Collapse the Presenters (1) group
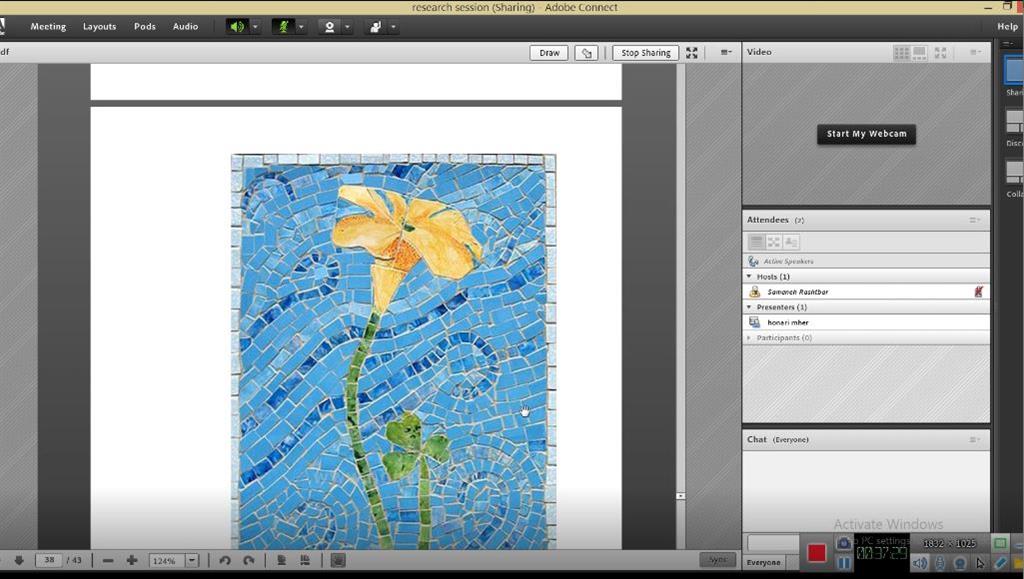The height and width of the screenshot is (579, 1024). coord(750,307)
